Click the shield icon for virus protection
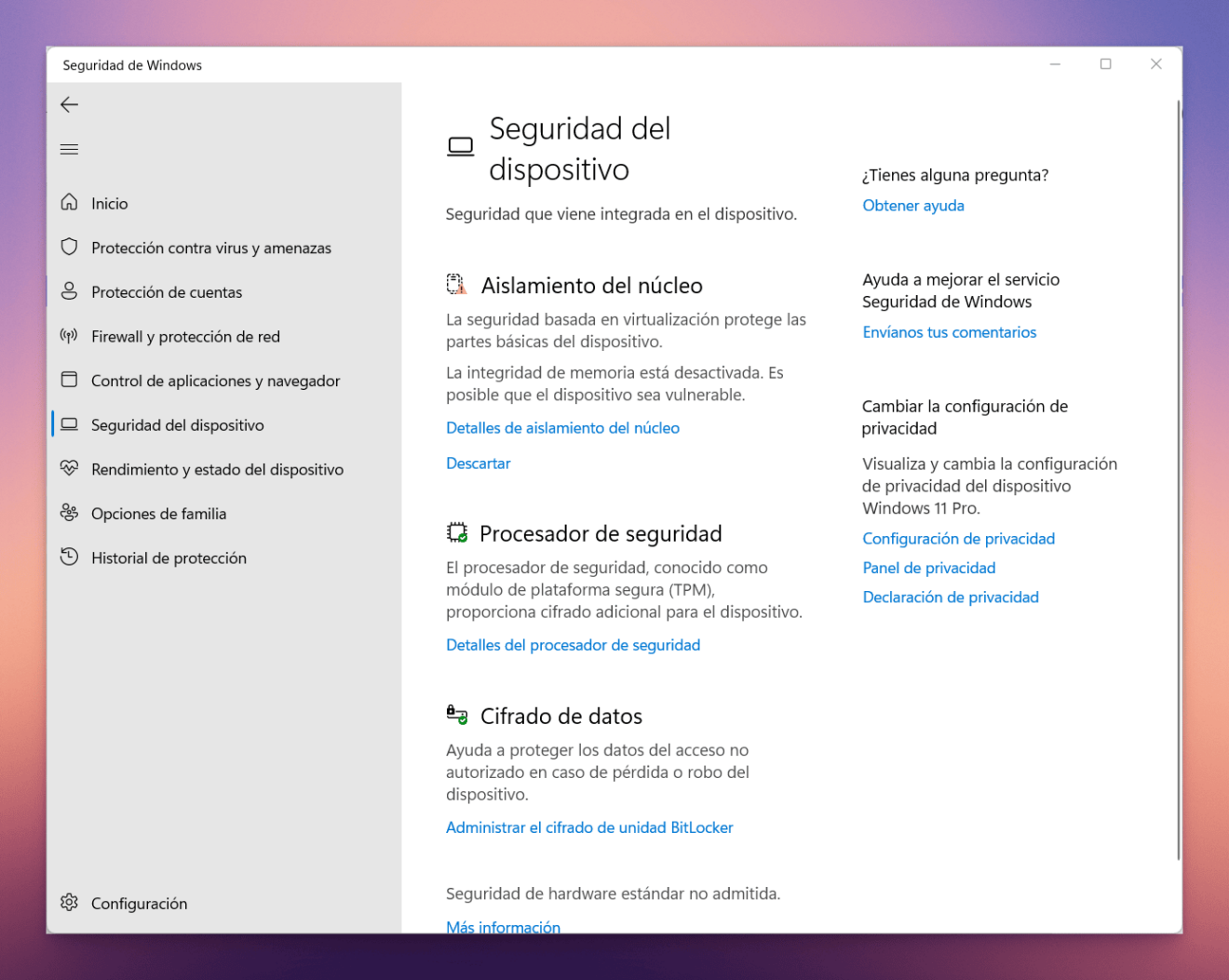 (69, 248)
